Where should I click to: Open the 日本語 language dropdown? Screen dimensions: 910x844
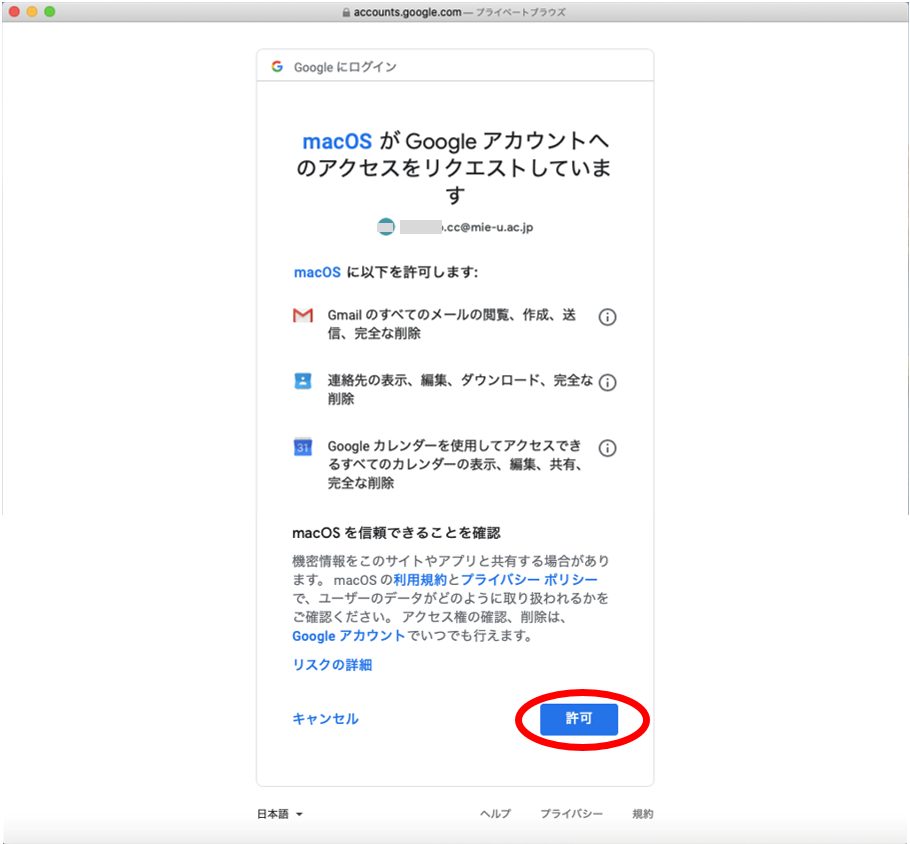click(x=280, y=814)
